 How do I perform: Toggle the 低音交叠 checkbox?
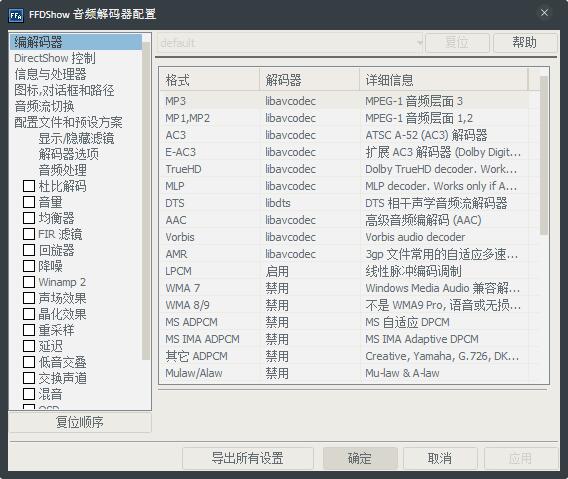click(29, 362)
